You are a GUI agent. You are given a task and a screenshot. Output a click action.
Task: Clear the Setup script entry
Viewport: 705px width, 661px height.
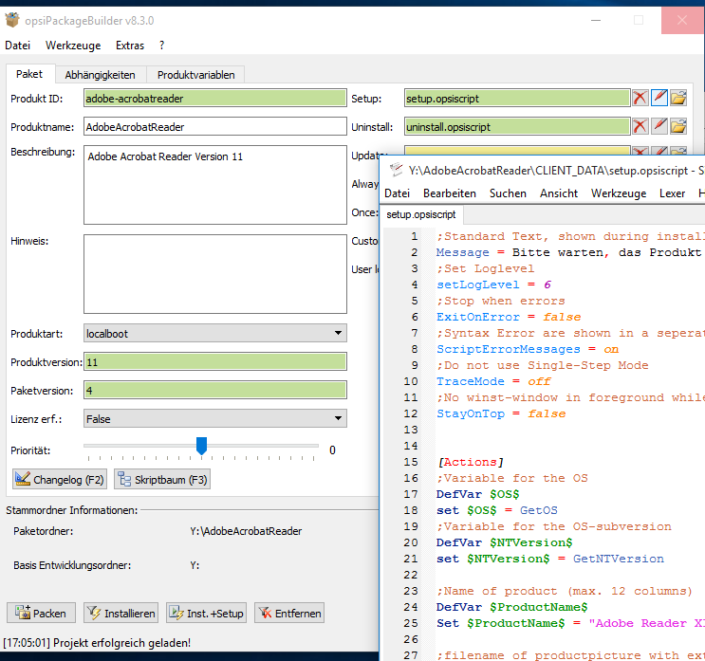[640, 98]
